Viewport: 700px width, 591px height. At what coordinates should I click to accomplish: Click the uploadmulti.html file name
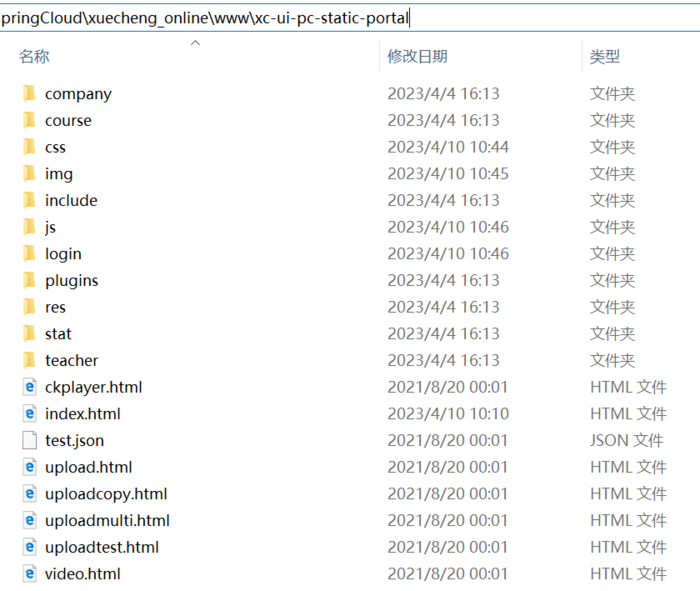(x=107, y=521)
